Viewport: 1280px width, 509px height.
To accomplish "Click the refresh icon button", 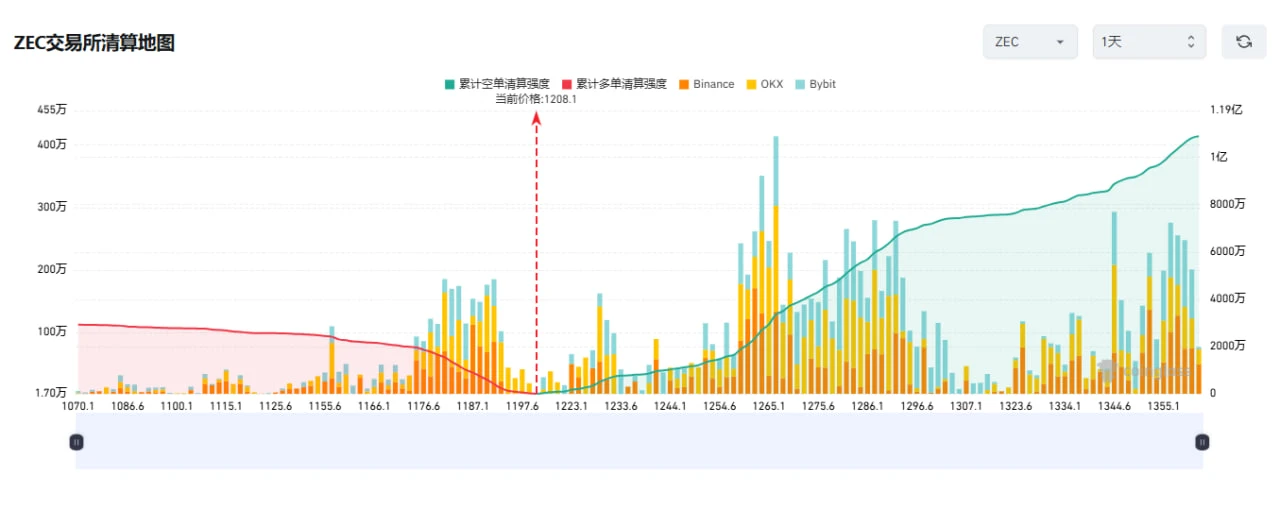I will (x=1244, y=42).
